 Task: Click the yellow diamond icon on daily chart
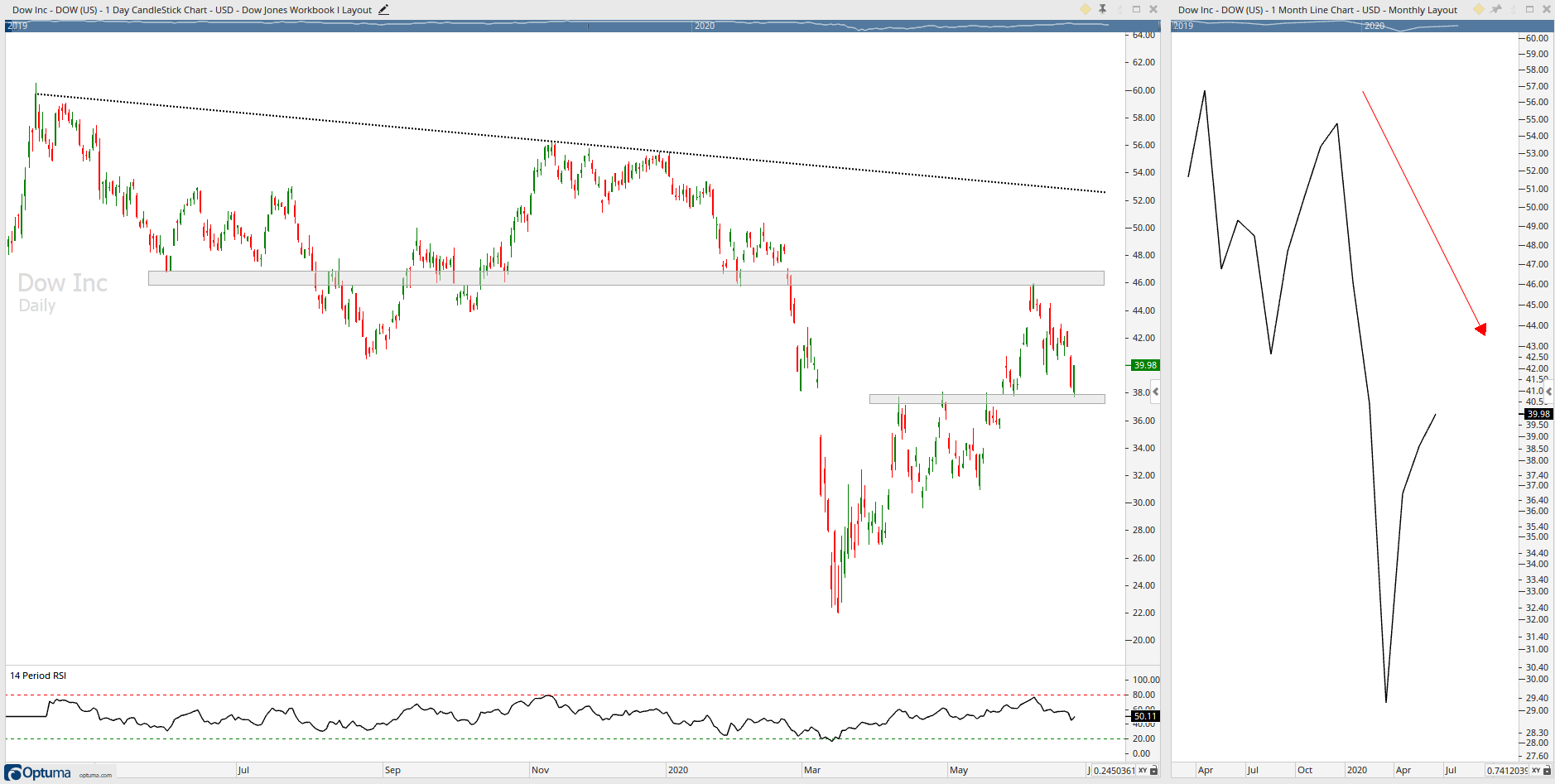[1086, 9]
